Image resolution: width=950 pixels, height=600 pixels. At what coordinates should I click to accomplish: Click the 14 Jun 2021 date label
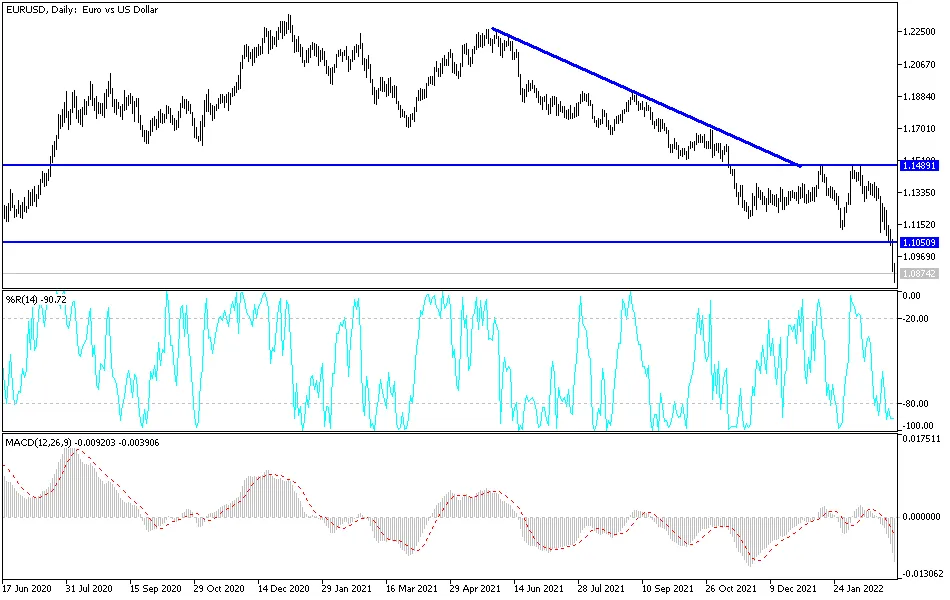click(x=539, y=588)
